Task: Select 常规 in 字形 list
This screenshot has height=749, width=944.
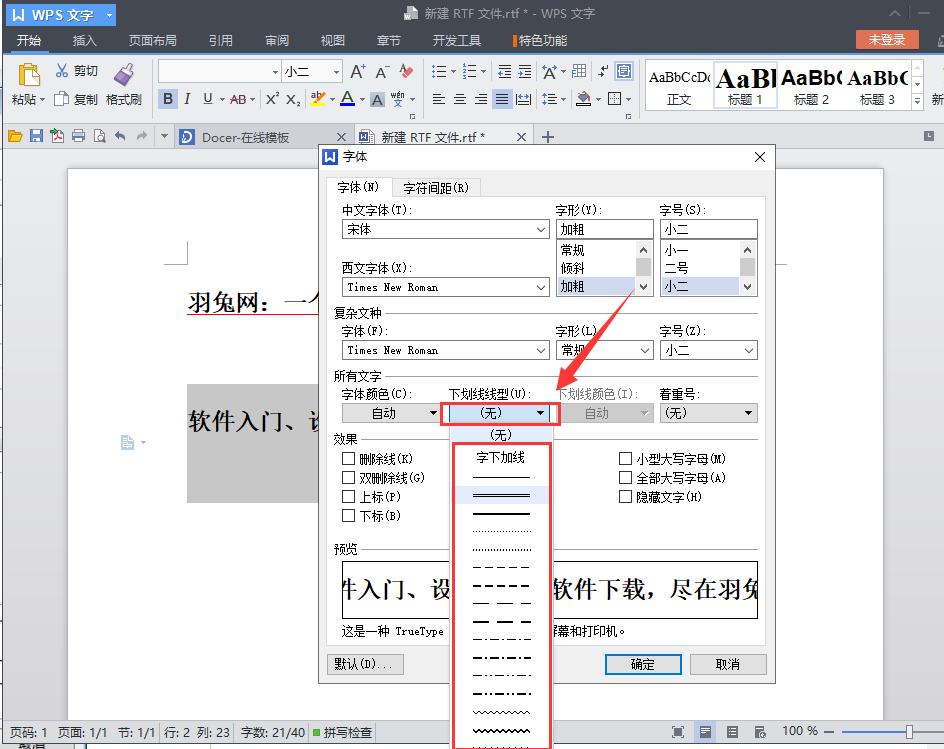Action: 596,250
